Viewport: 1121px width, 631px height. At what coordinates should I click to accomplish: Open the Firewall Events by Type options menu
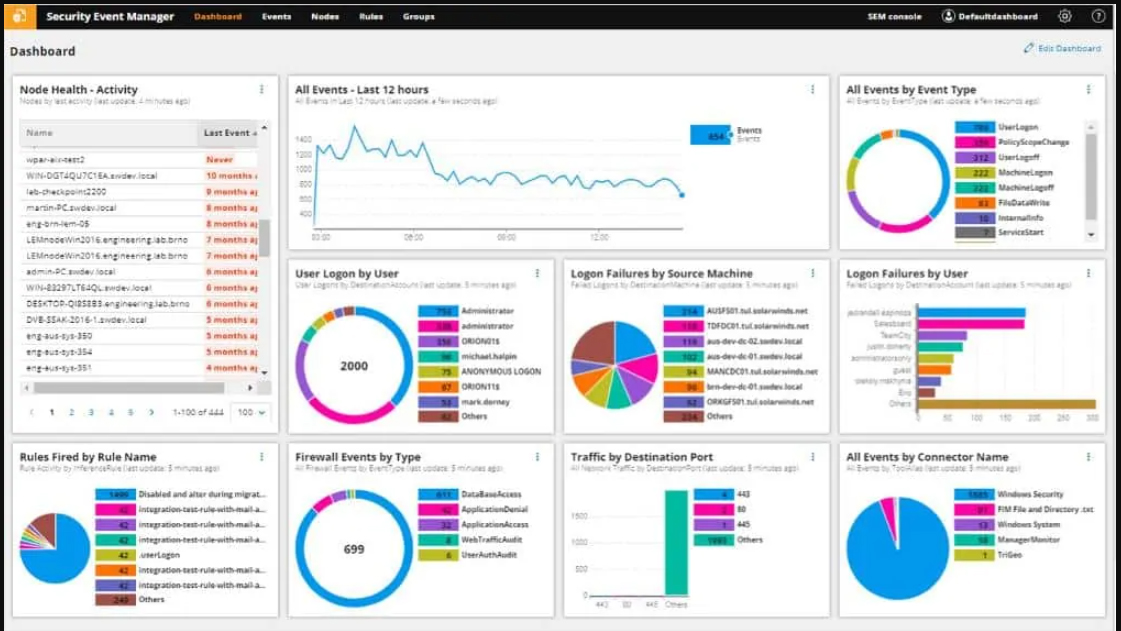coord(537,457)
